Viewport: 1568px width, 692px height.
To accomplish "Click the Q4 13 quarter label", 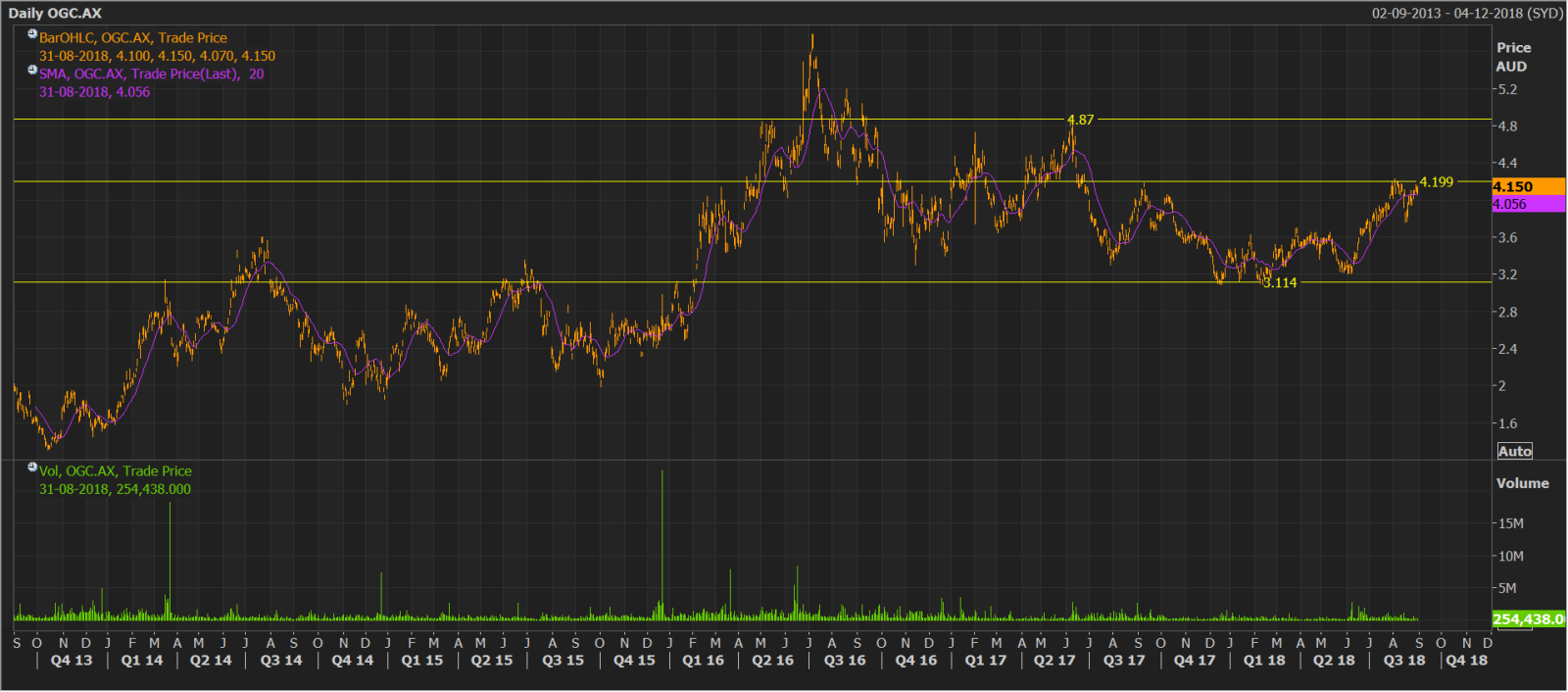I will coord(72,661).
